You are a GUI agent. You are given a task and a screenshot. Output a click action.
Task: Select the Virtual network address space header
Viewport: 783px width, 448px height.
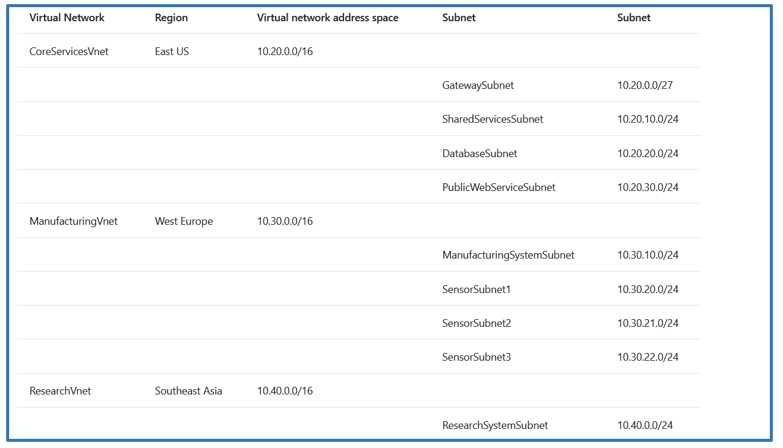(327, 18)
